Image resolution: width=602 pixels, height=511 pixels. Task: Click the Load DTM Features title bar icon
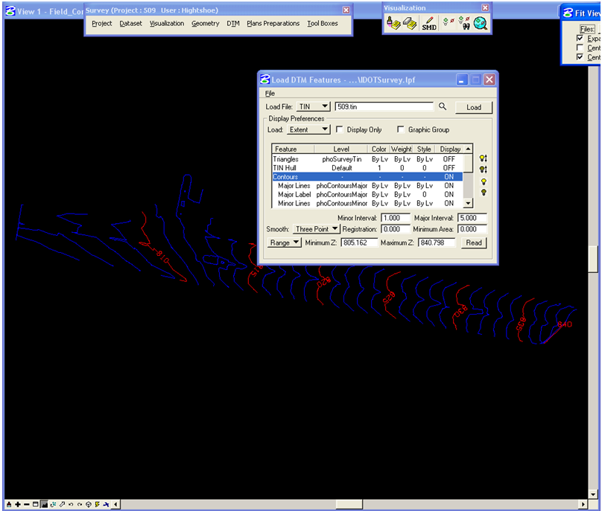(265, 79)
